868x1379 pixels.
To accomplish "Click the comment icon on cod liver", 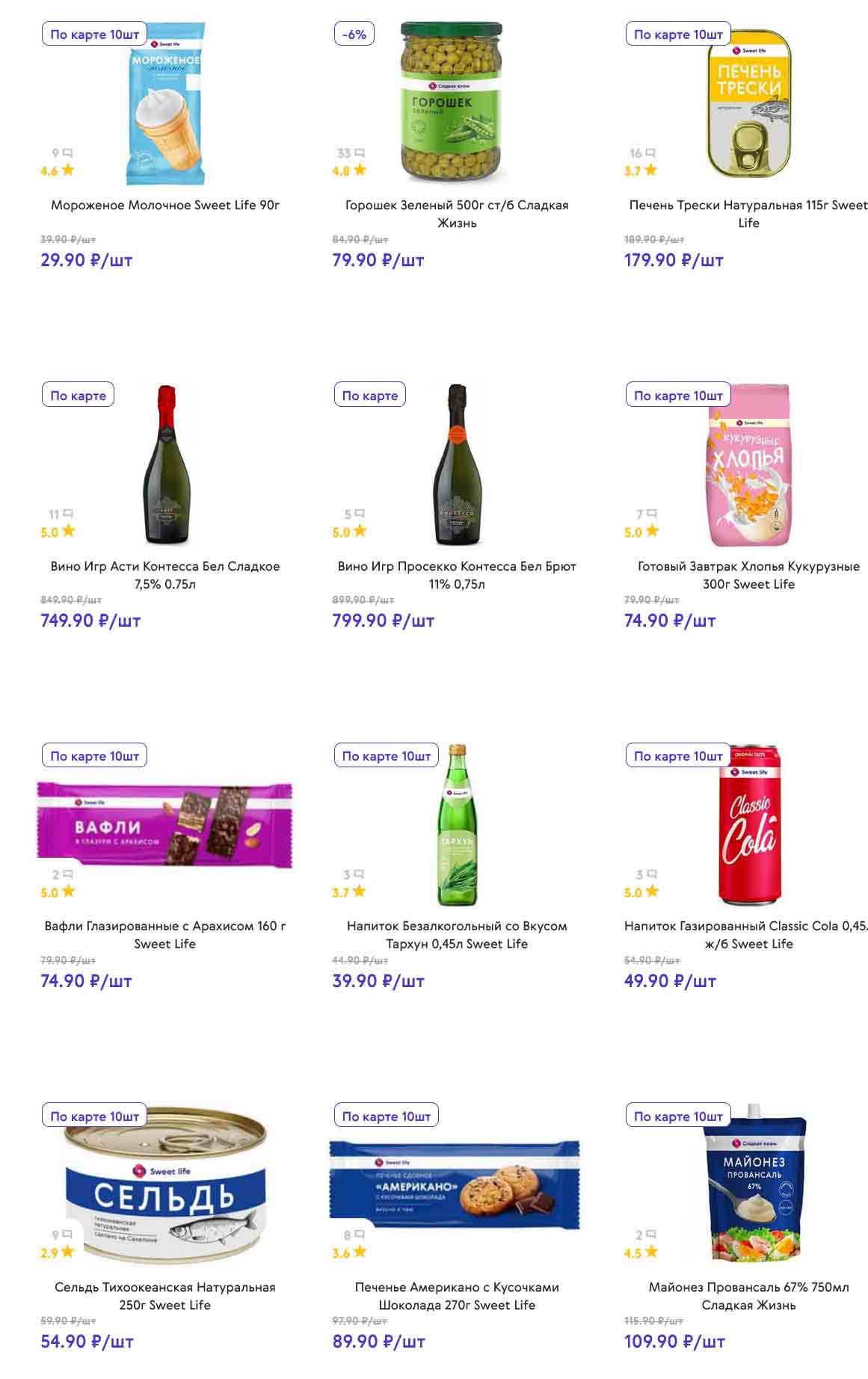I will [650, 153].
